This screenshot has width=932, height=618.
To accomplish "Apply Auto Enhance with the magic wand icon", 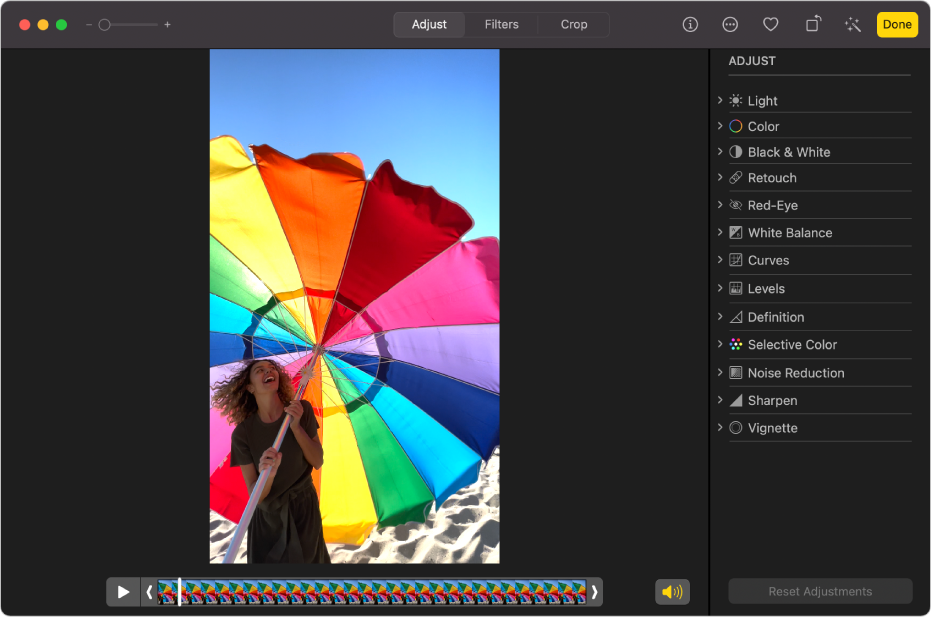I will (851, 24).
